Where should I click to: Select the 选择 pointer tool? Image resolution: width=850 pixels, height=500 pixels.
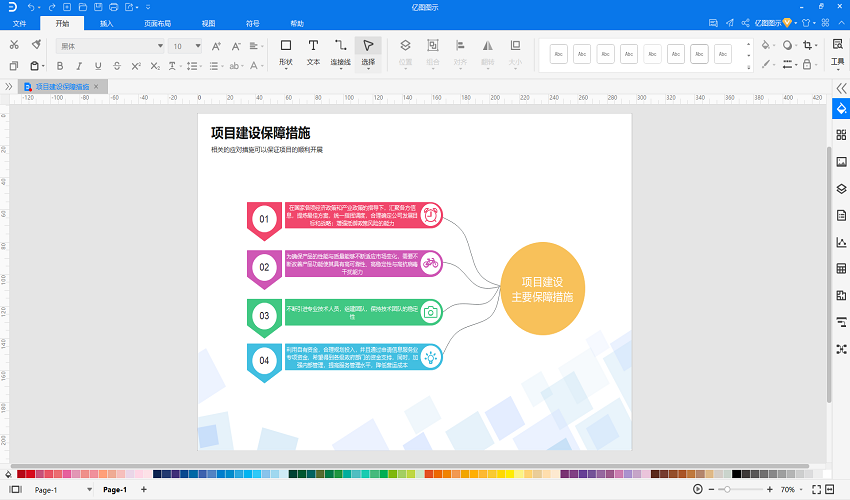368,53
